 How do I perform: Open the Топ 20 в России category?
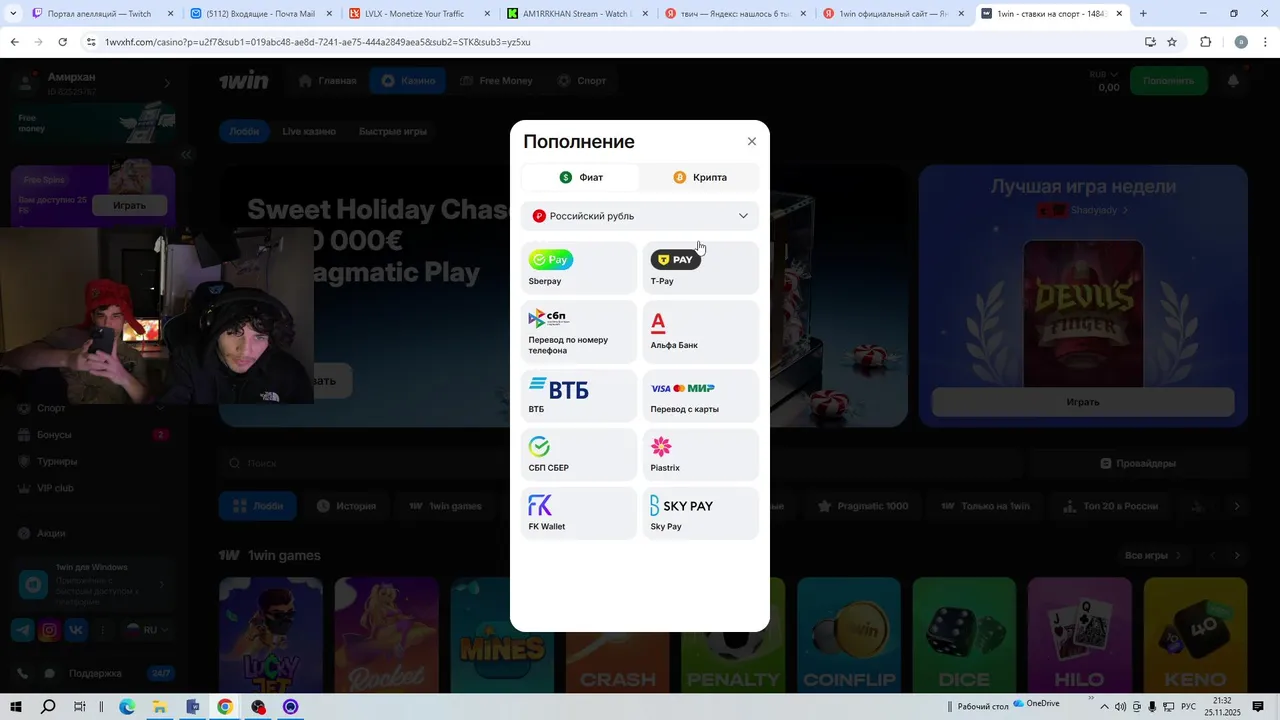(1110, 506)
